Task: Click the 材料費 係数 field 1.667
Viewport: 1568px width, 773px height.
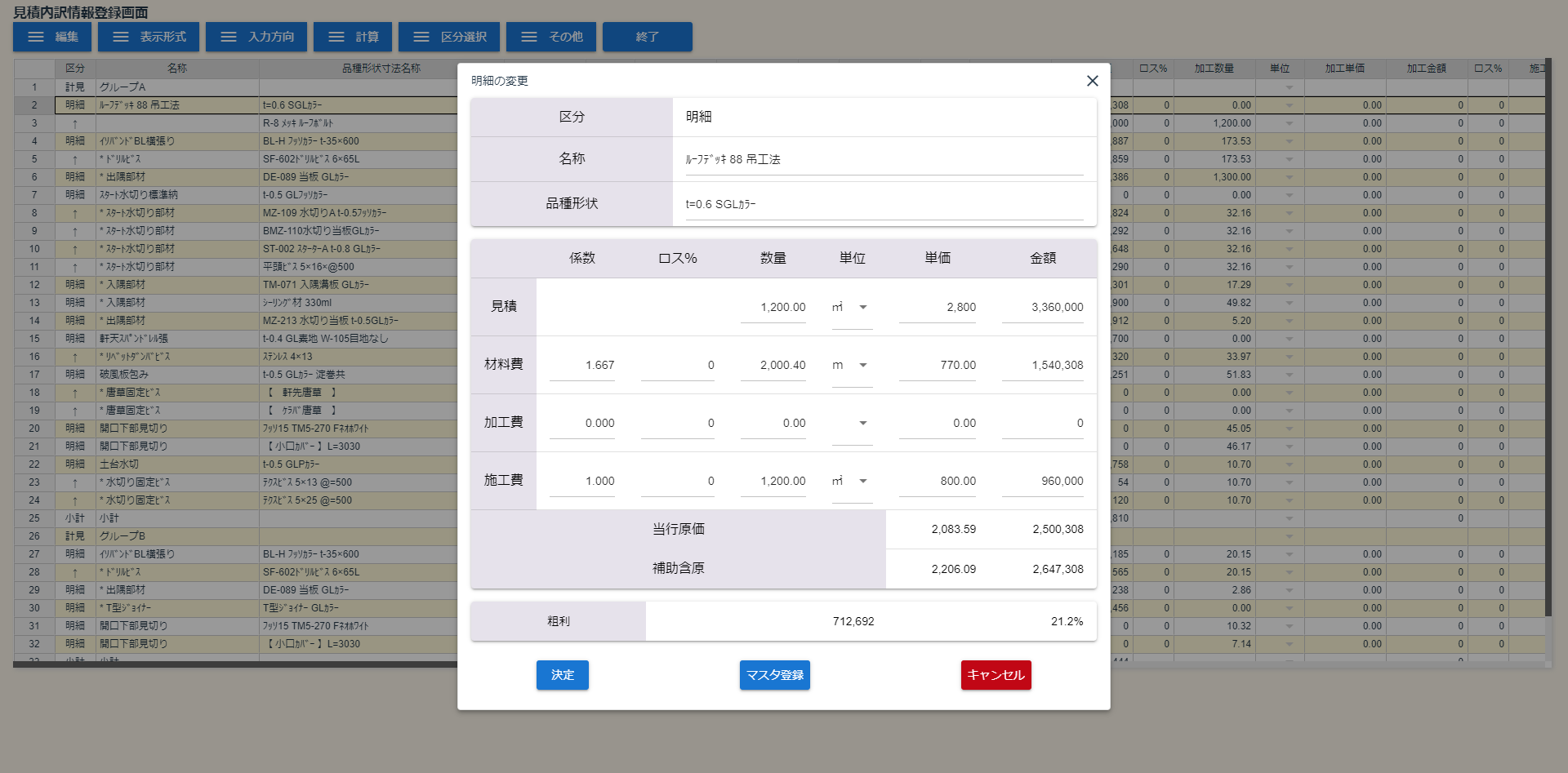Action: 582,366
